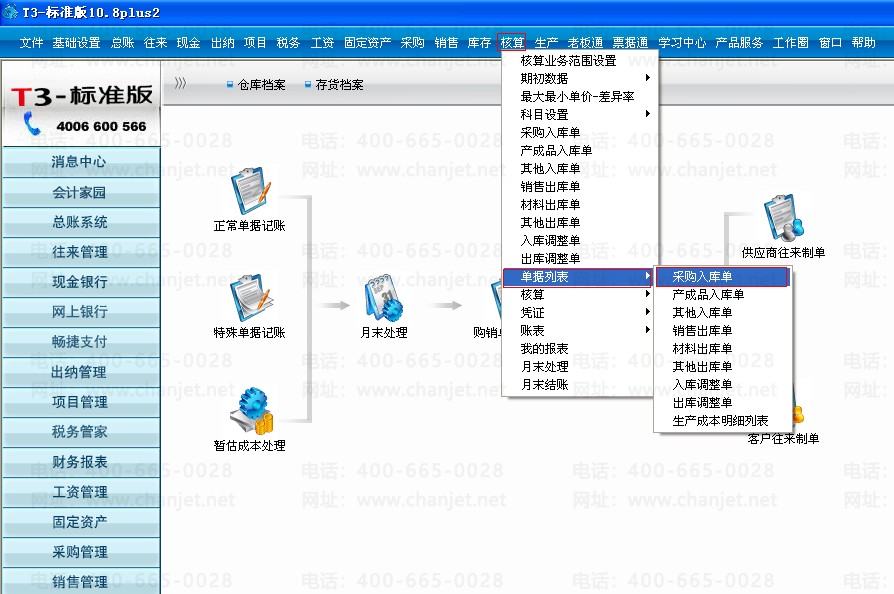Select 产成品入库单 in the submenu
This screenshot has height=594, width=894.
[722, 295]
